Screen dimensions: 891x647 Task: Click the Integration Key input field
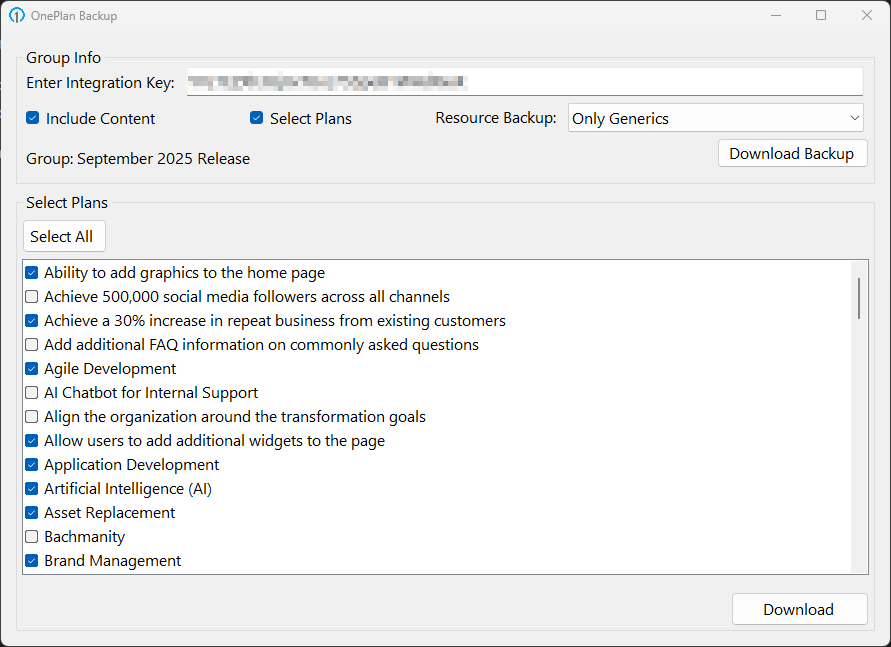[524, 83]
